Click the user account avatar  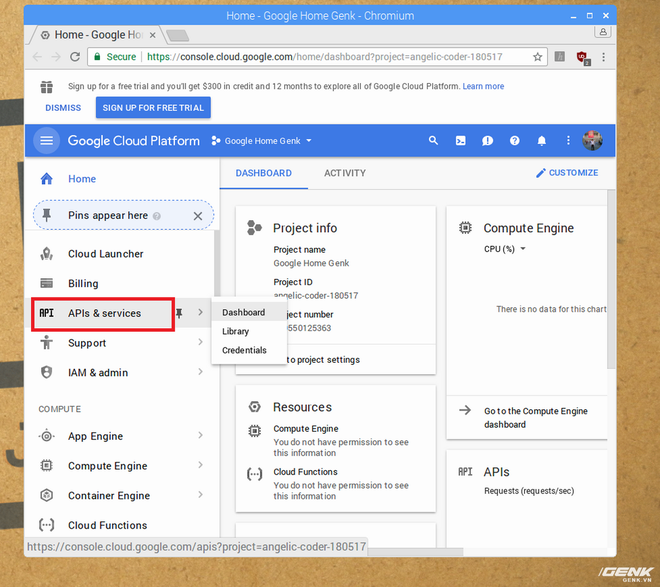pyautogui.click(x=592, y=141)
